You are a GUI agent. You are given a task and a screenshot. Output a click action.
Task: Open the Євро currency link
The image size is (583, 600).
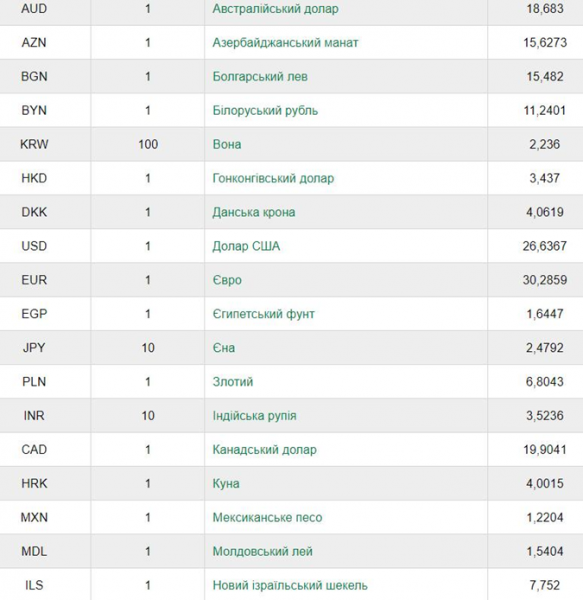coord(227,280)
